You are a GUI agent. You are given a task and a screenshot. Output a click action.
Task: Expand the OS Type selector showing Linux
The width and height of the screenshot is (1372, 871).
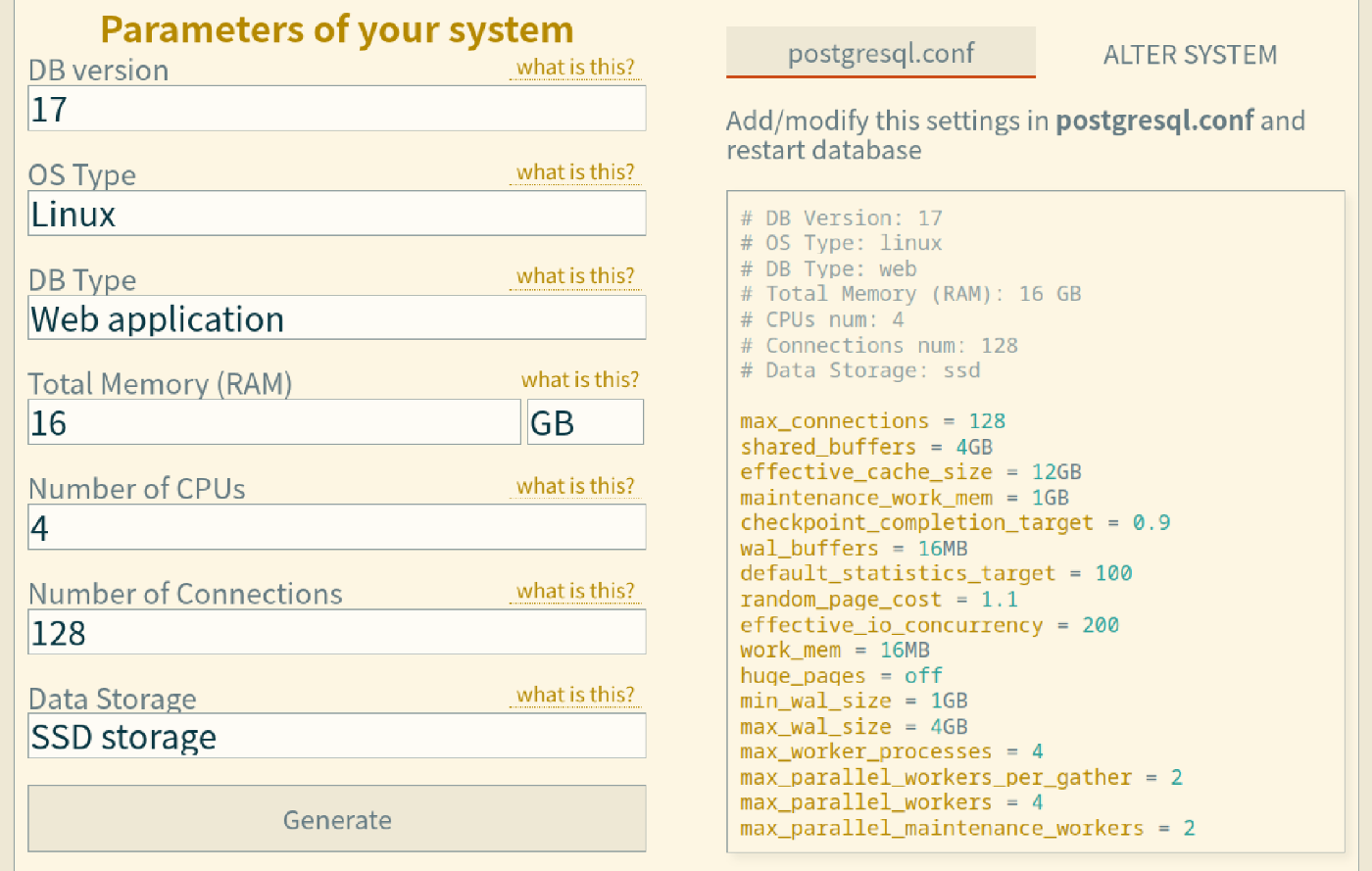pyautogui.click(x=336, y=214)
